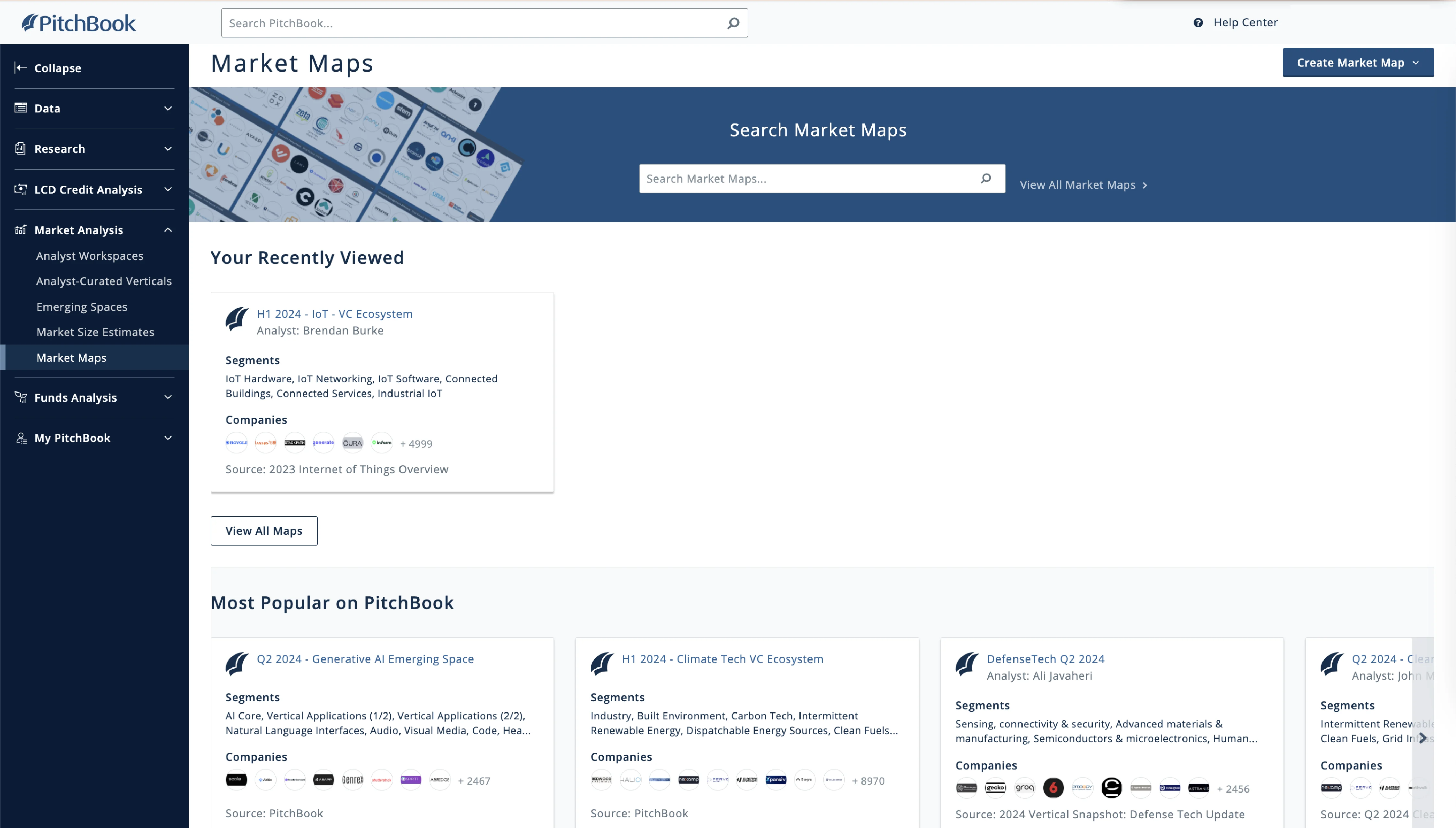Screen dimensions: 1456x828
Task: Click 'Source: 2024 Vertical Snapshot: Defense Tech Update'
Action: [1100, 814]
